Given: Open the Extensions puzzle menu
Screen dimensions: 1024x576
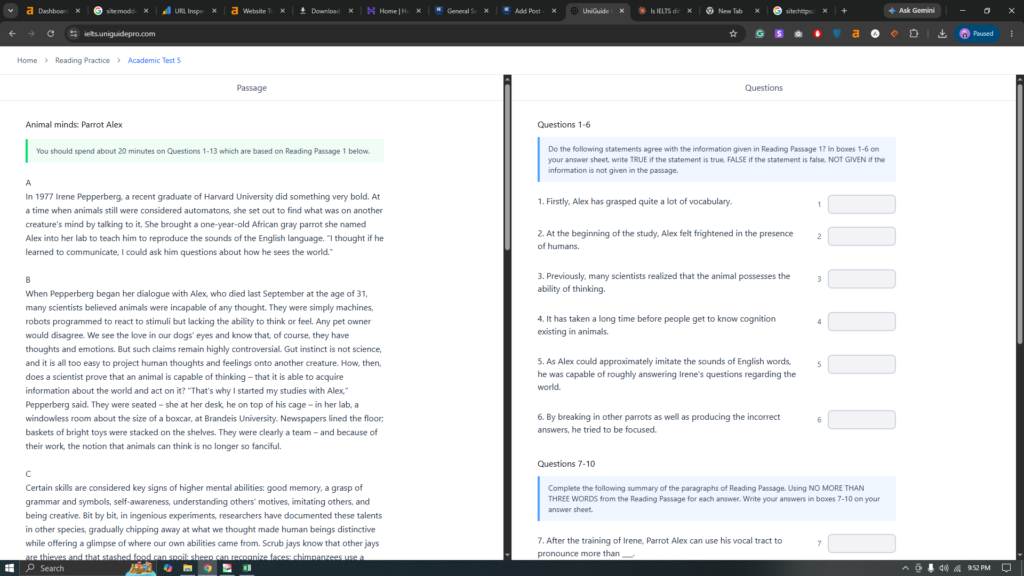Looking at the screenshot, I should 914,33.
